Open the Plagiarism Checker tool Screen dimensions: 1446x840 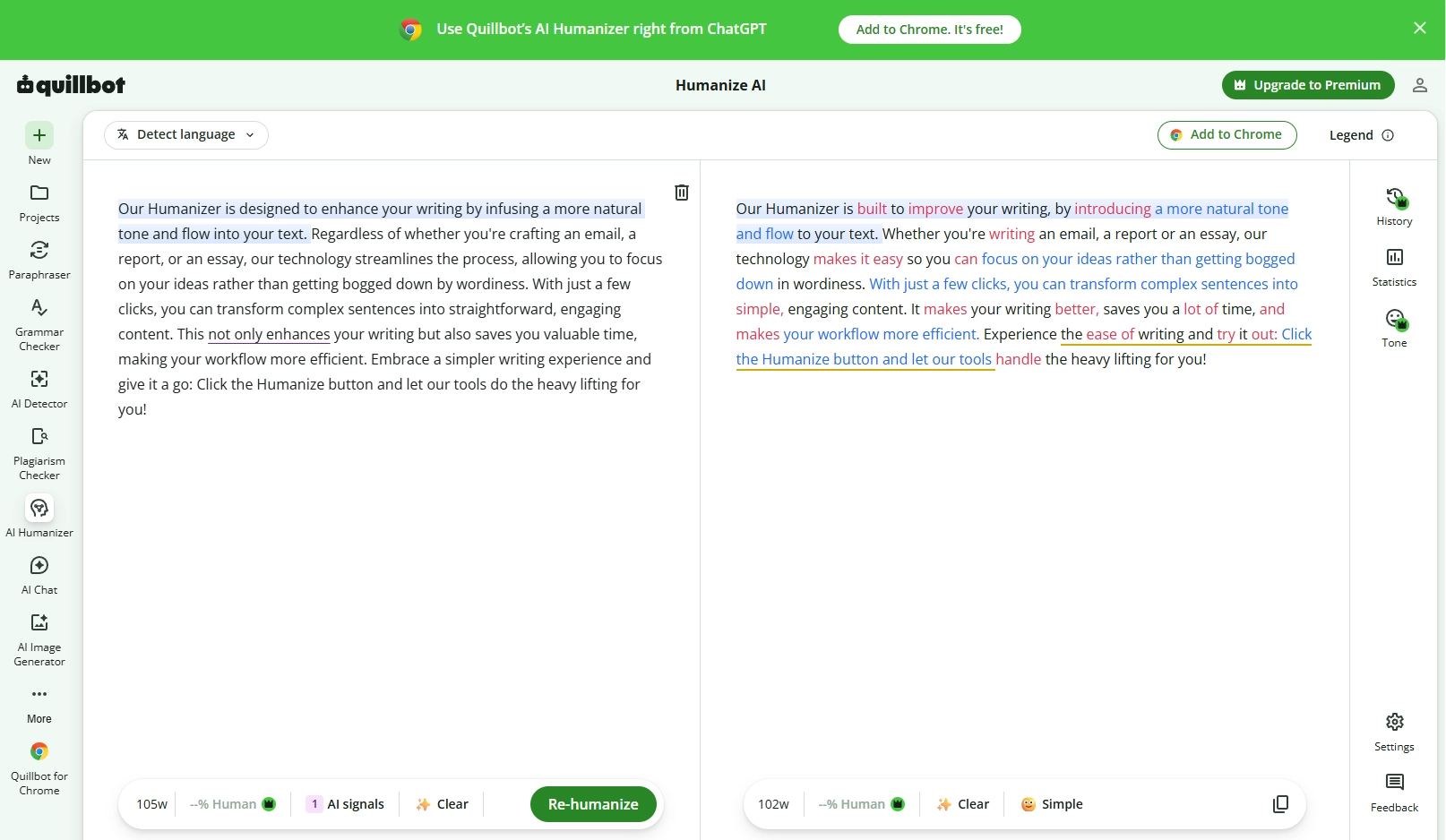(x=39, y=453)
